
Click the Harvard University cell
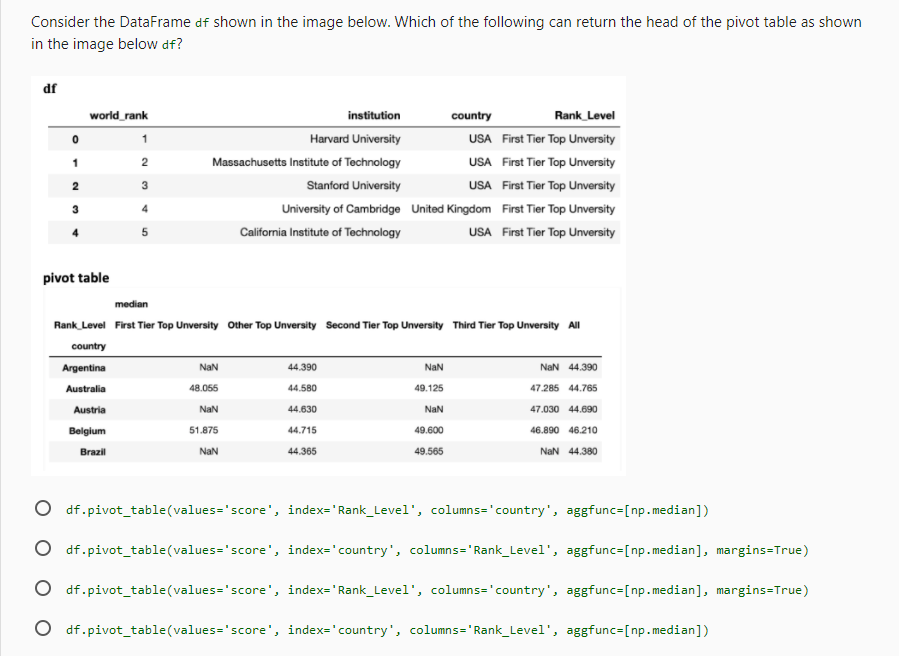click(355, 139)
